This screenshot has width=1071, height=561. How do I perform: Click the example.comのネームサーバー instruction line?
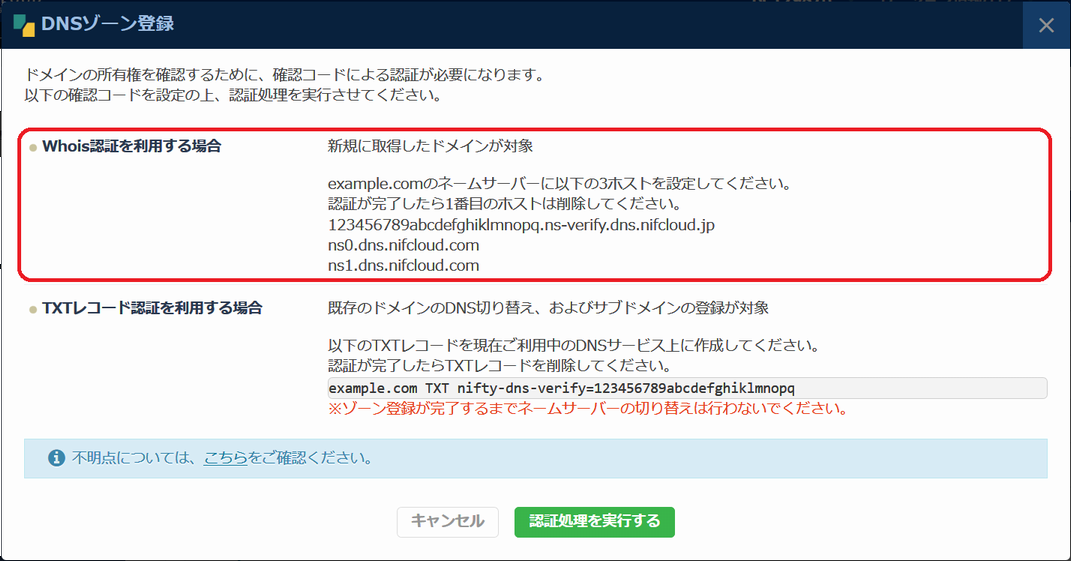pyautogui.click(x=559, y=184)
